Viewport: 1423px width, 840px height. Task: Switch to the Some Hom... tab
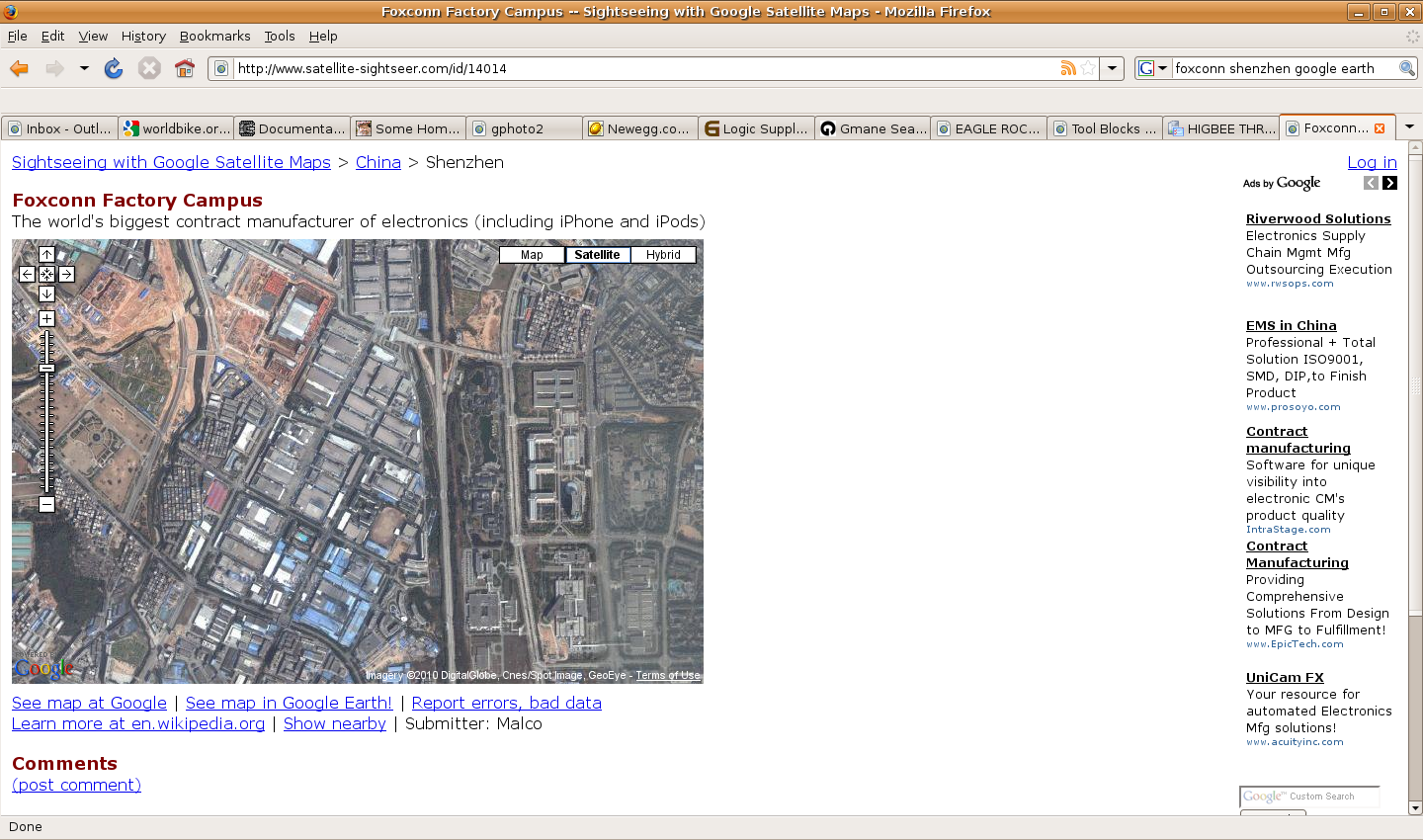[x=408, y=128]
